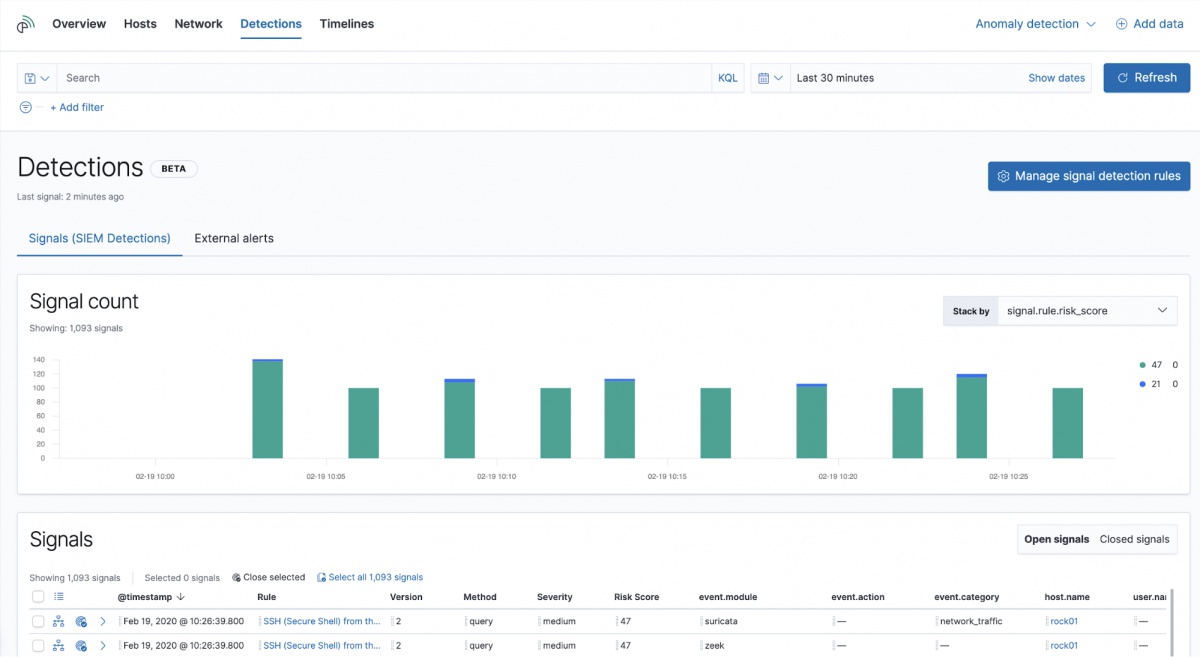Image resolution: width=1200 pixels, height=657 pixels.
Task: Click the filter options icon beside Add filter
Action: point(26,107)
